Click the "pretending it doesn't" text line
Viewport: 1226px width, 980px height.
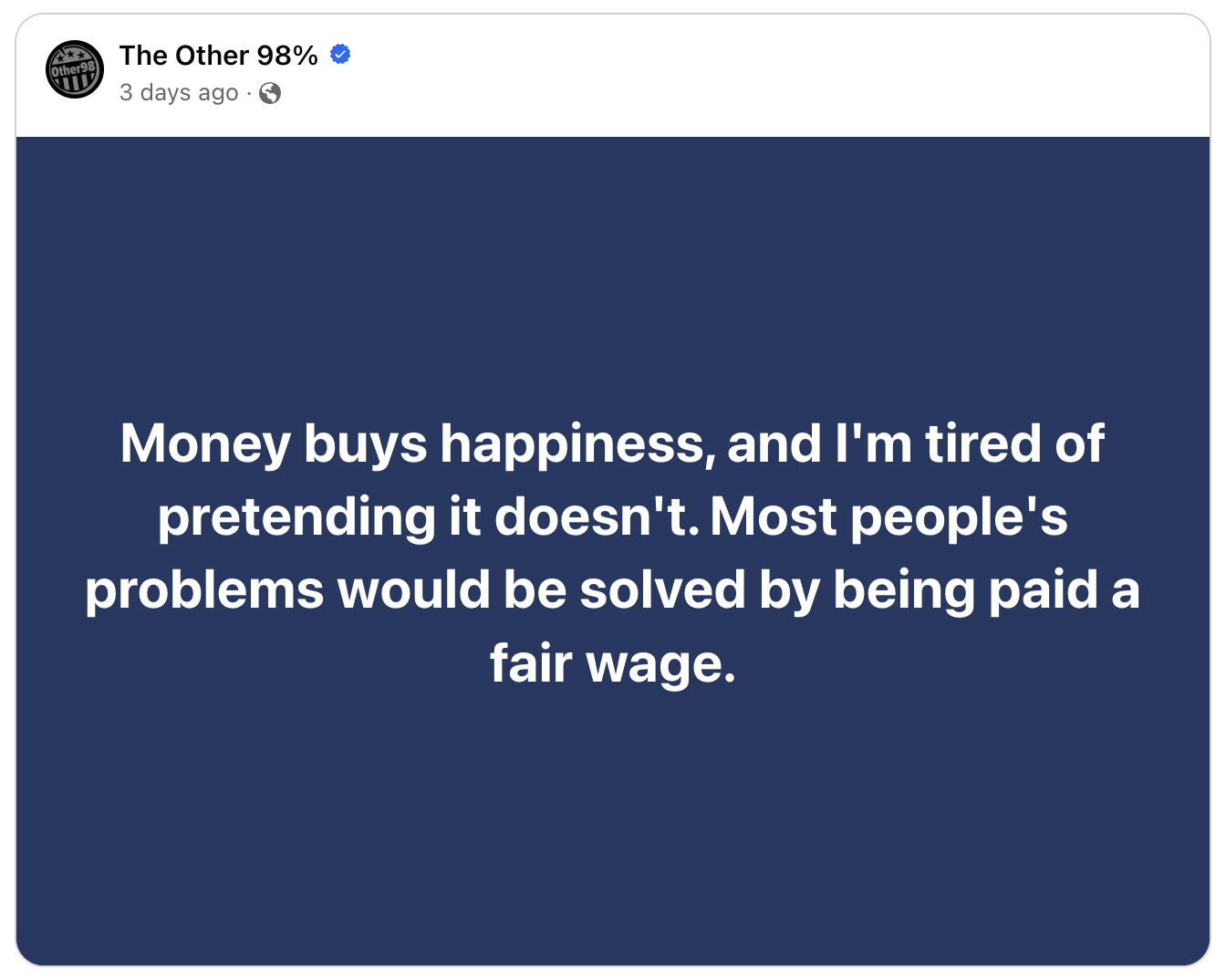(x=612, y=516)
